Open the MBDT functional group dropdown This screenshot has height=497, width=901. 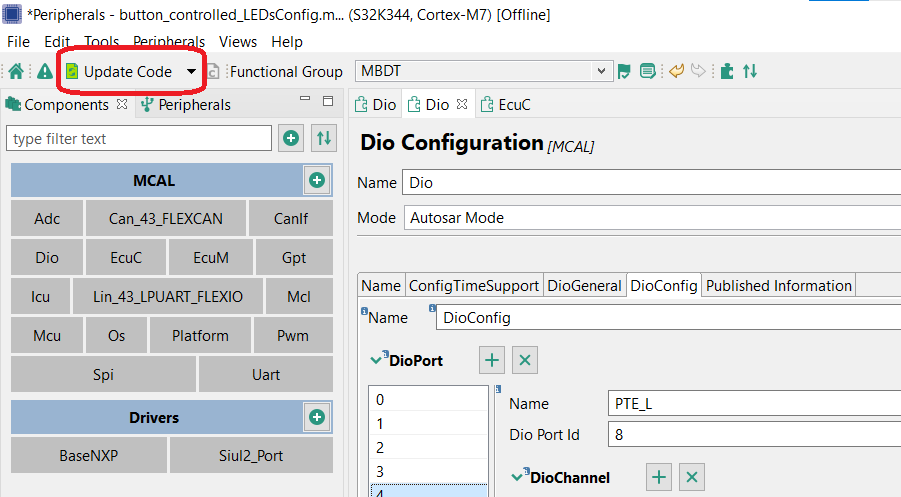coord(602,71)
